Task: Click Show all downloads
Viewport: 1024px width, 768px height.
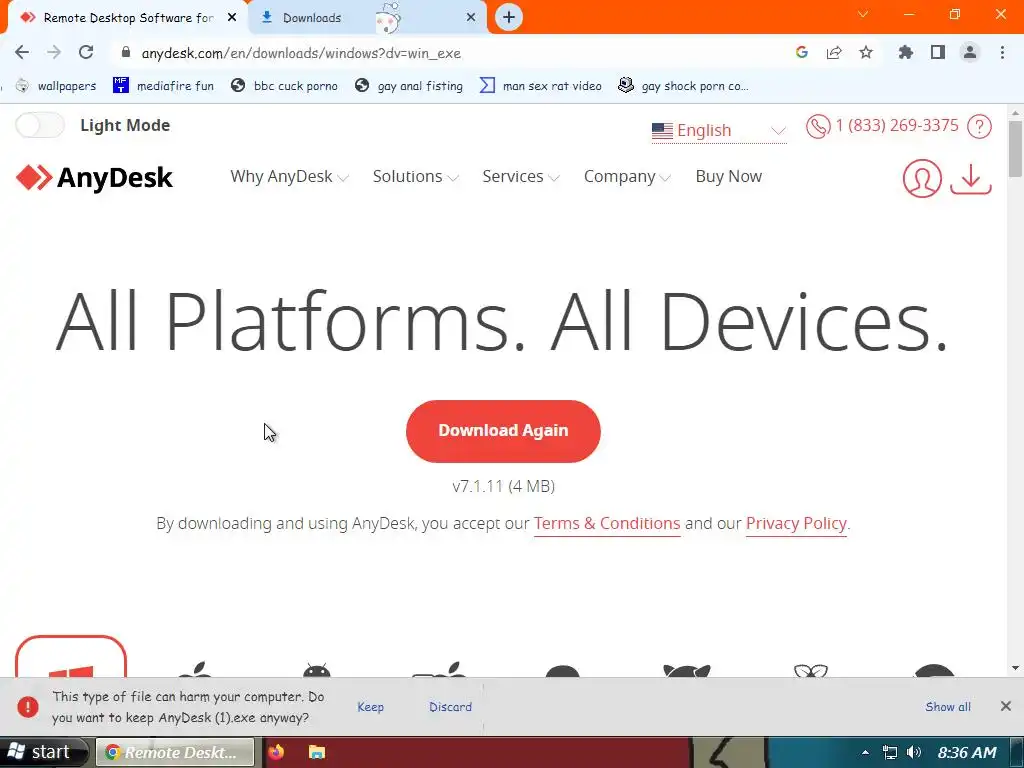Action: pos(948,707)
